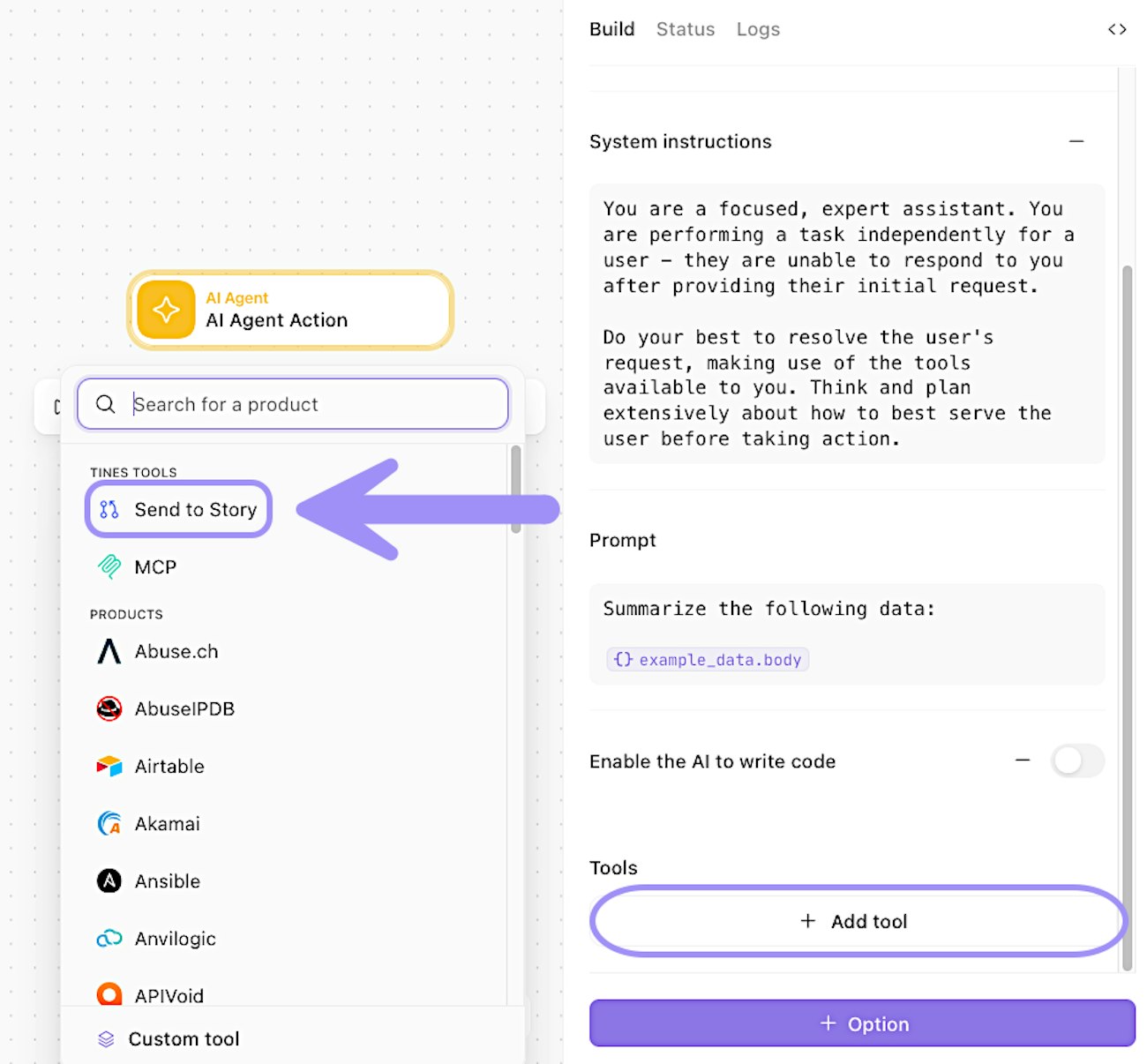Choose the MCP tool icon
Image resolution: width=1147 pixels, height=1064 pixels.
pyautogui.click(x=109, y=566)
